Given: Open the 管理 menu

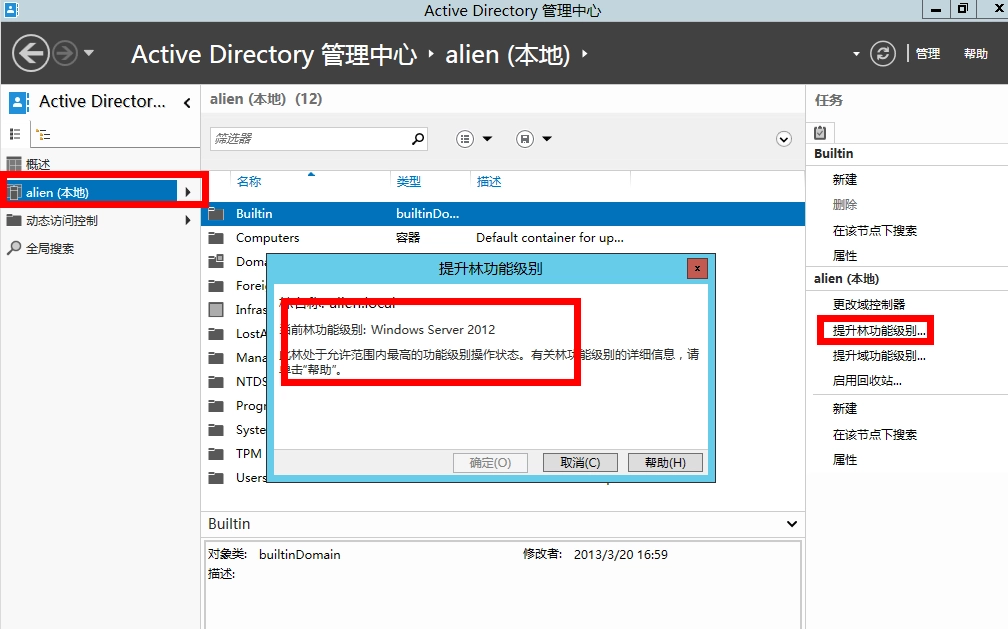Looking at the screenshot, I should [928, 54].
